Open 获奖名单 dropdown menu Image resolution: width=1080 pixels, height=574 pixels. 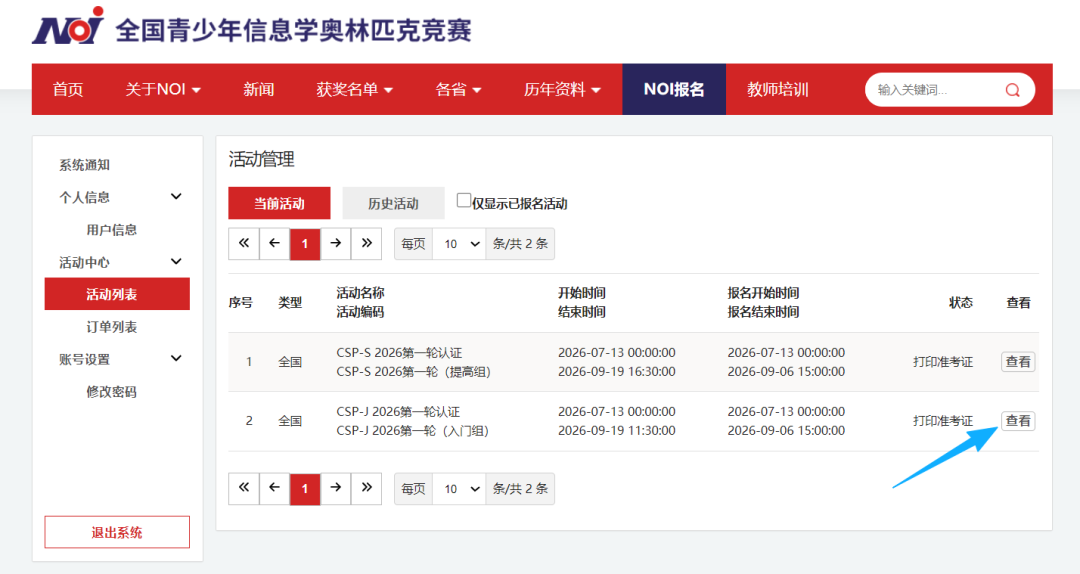(354, 90)
